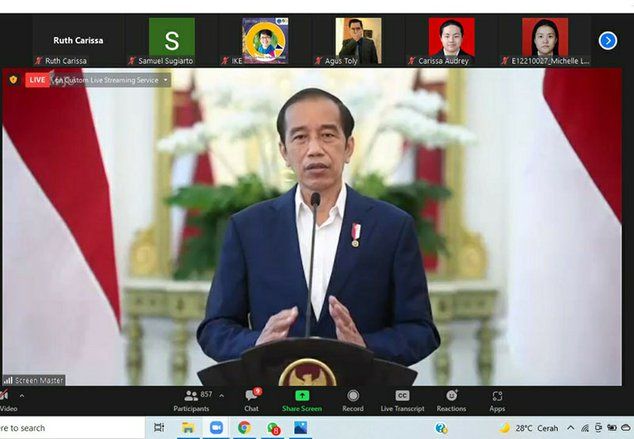Show next participants with the blue arrow

coord(607,41)
